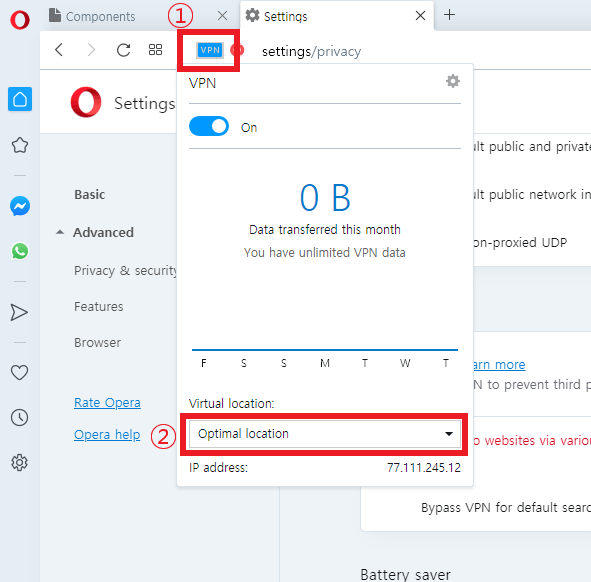Click the 0 B data counter

325,198
